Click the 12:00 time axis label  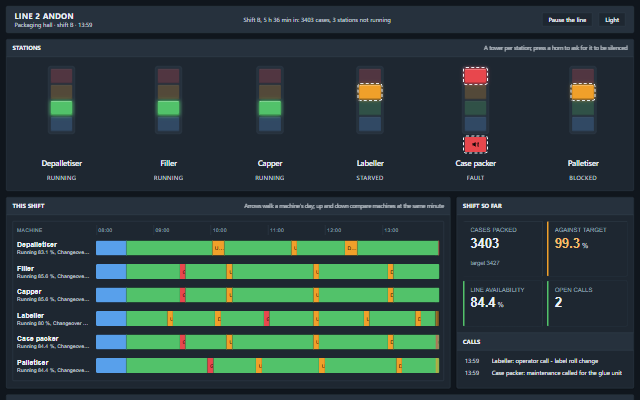(334, 230)
